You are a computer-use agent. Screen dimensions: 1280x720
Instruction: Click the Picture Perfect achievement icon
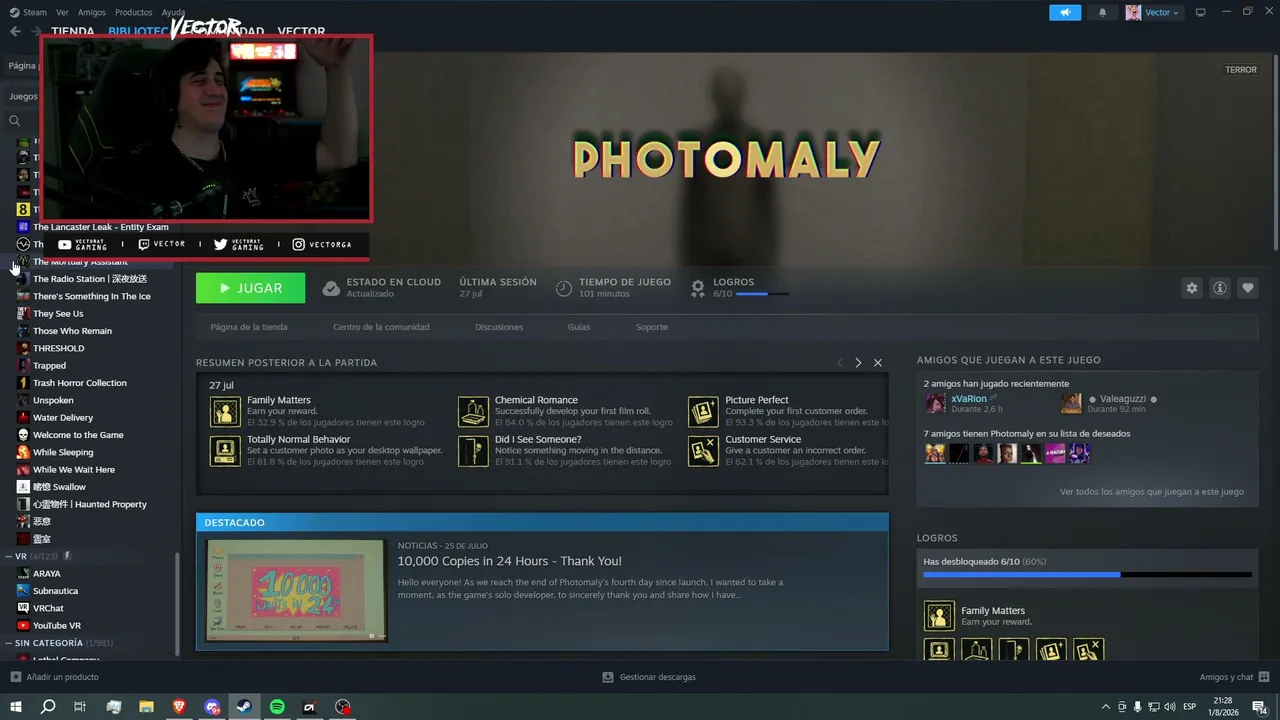703,411
